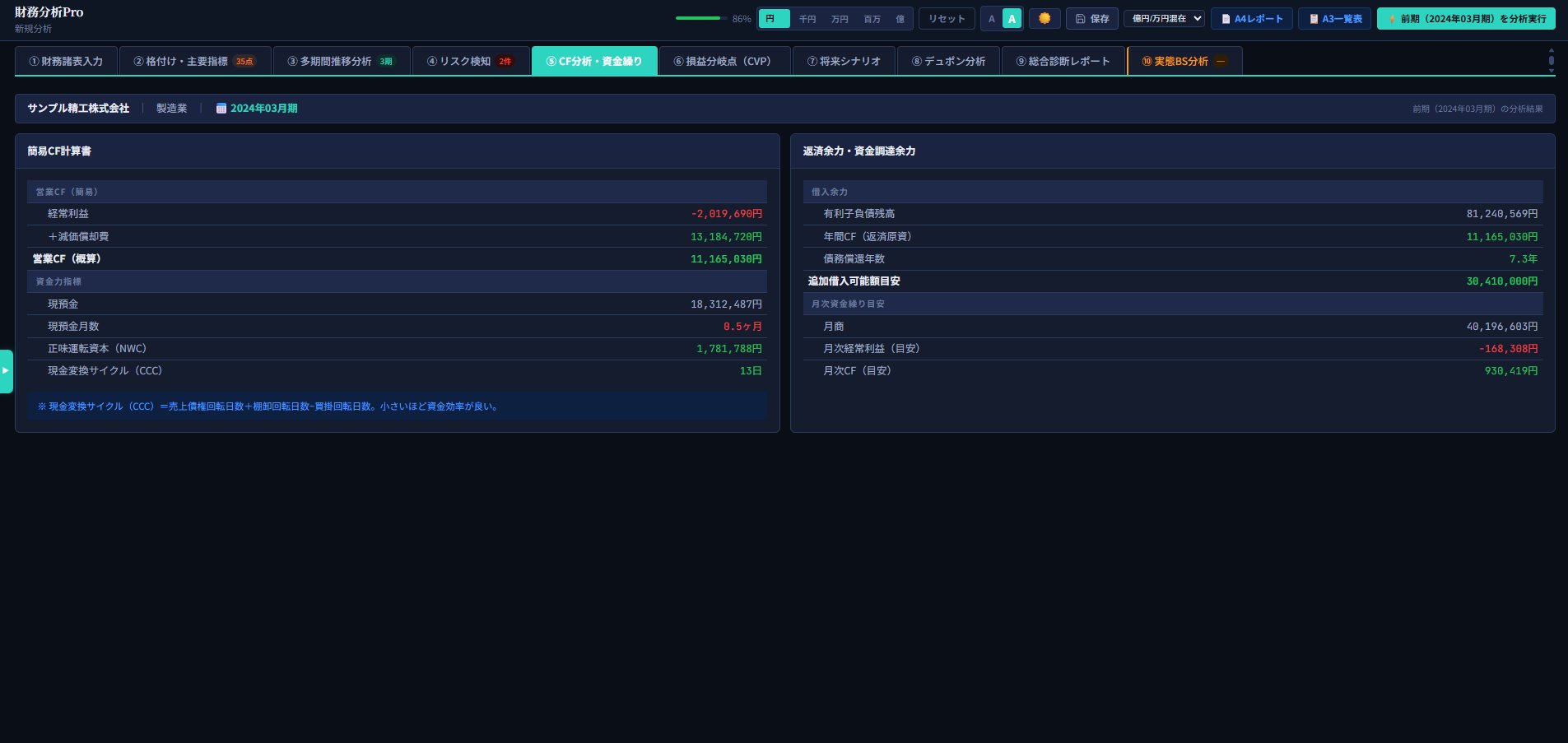Viewport: 1568px width, 743px height.
Task: Run 前期（2024年03月期）を分析実行
Action: 1467,19
